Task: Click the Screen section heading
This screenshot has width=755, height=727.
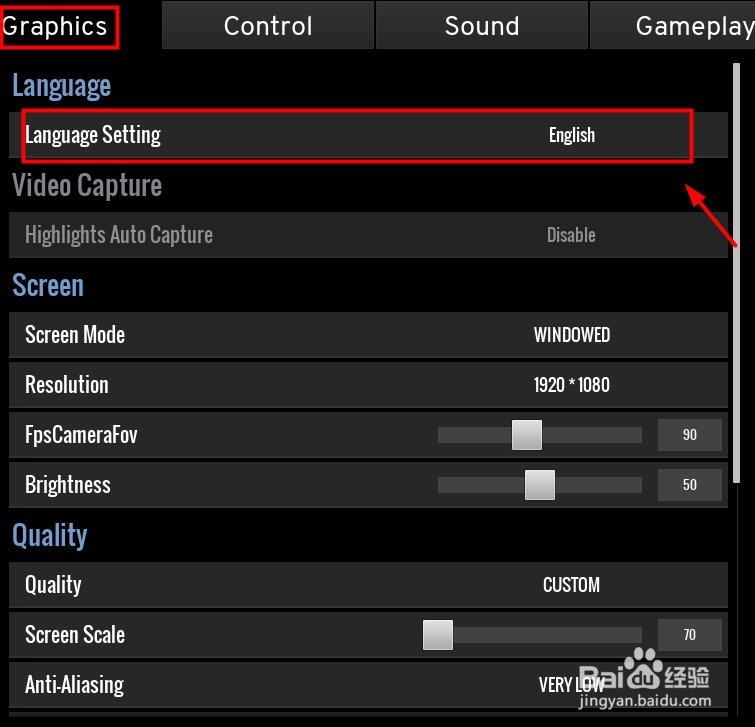Action: click(x=48, y=286)
